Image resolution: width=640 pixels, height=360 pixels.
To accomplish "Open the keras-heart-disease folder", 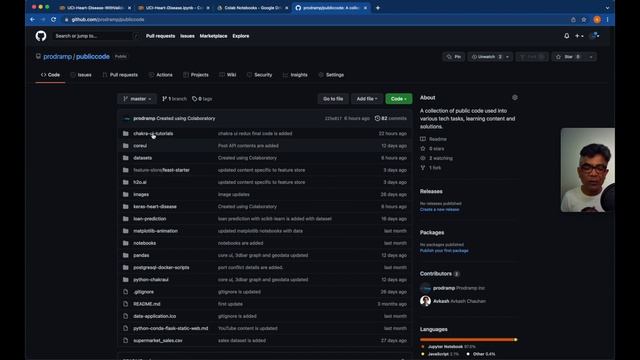I will coord(155,207).
